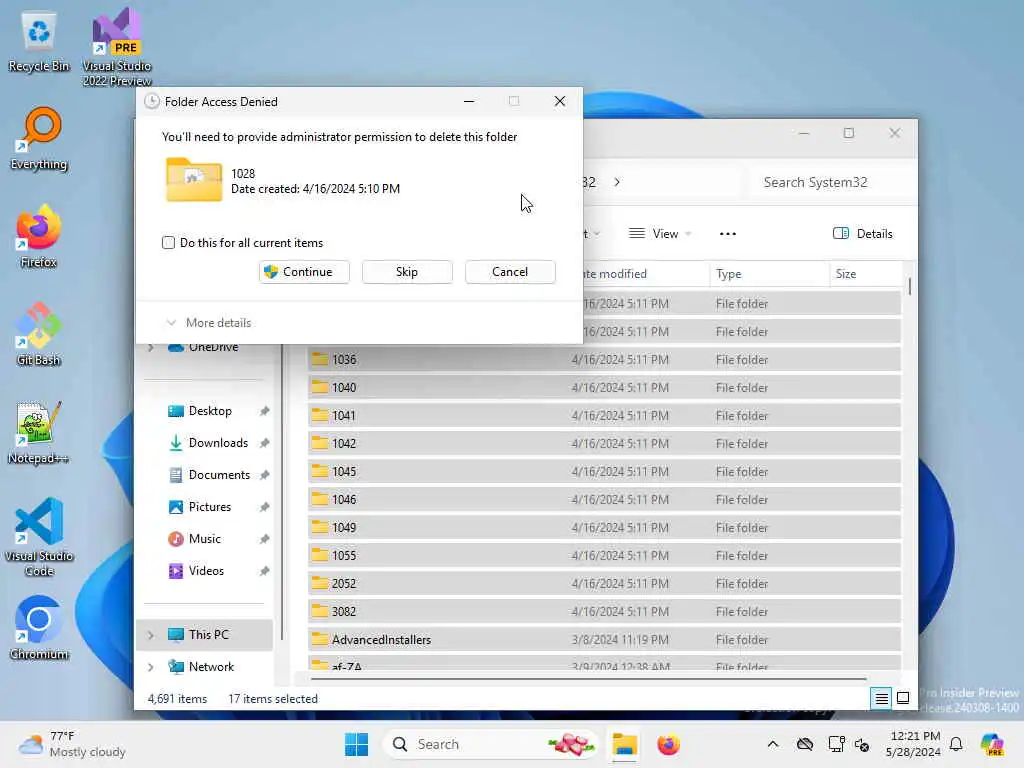The image size is (1024, 768).
Task: Click the breadcrumb chevron after System32
Action: click(x=616, y=182)
